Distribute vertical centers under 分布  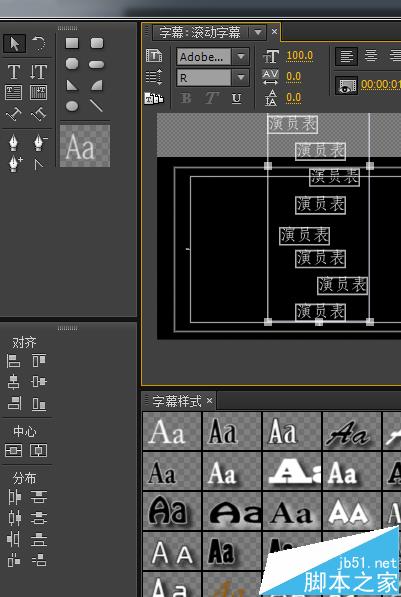coord(39,519)
